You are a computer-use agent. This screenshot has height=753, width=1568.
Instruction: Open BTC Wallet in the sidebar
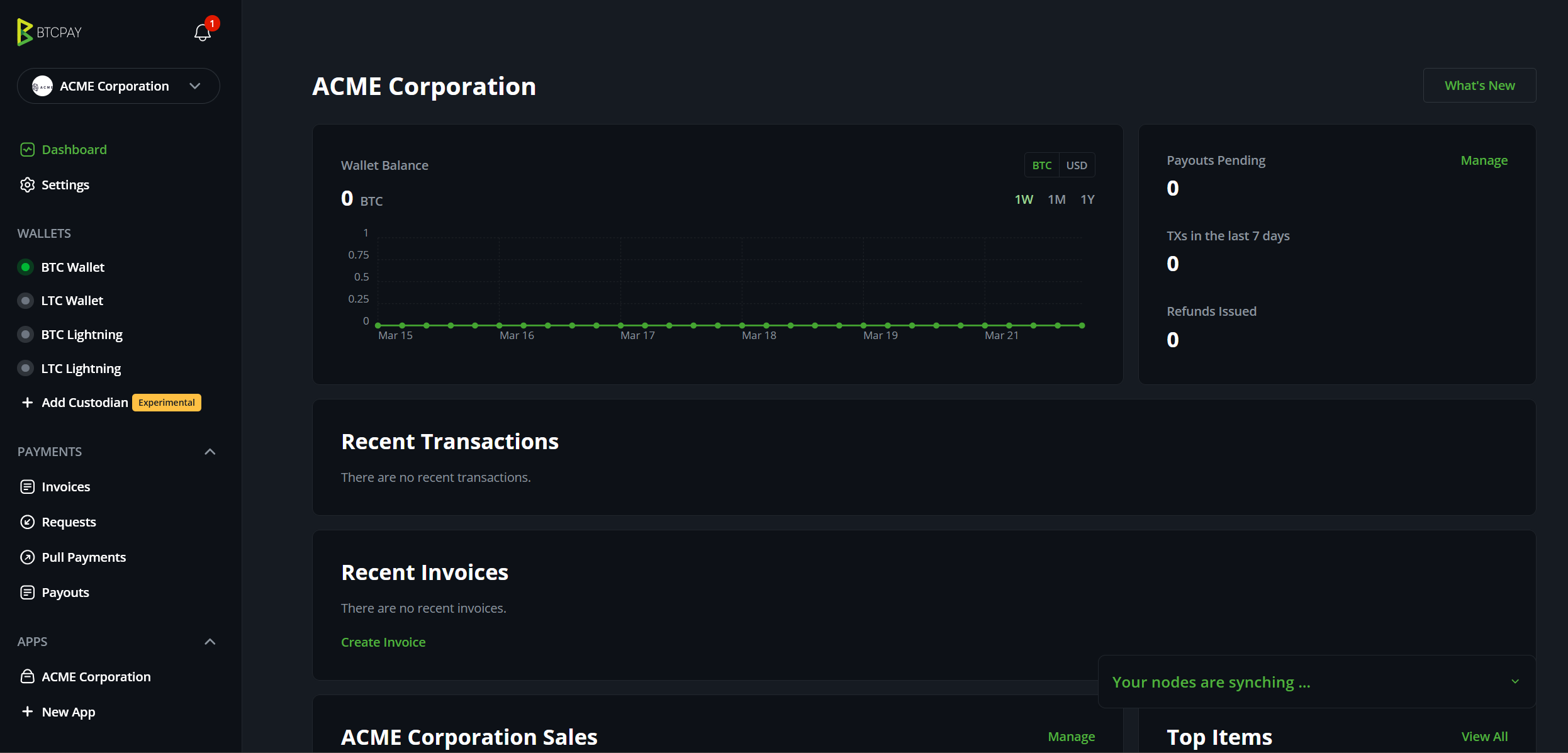tap(72, 267)
